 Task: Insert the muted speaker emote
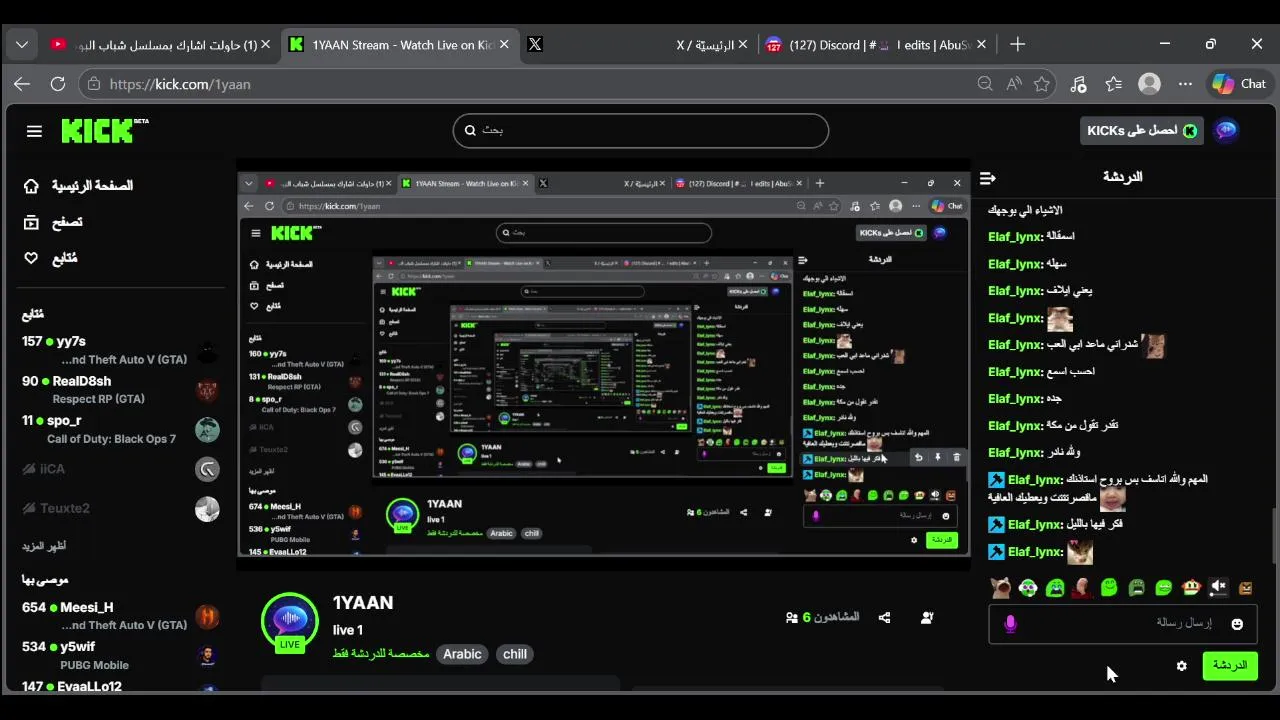point(1217,588)
